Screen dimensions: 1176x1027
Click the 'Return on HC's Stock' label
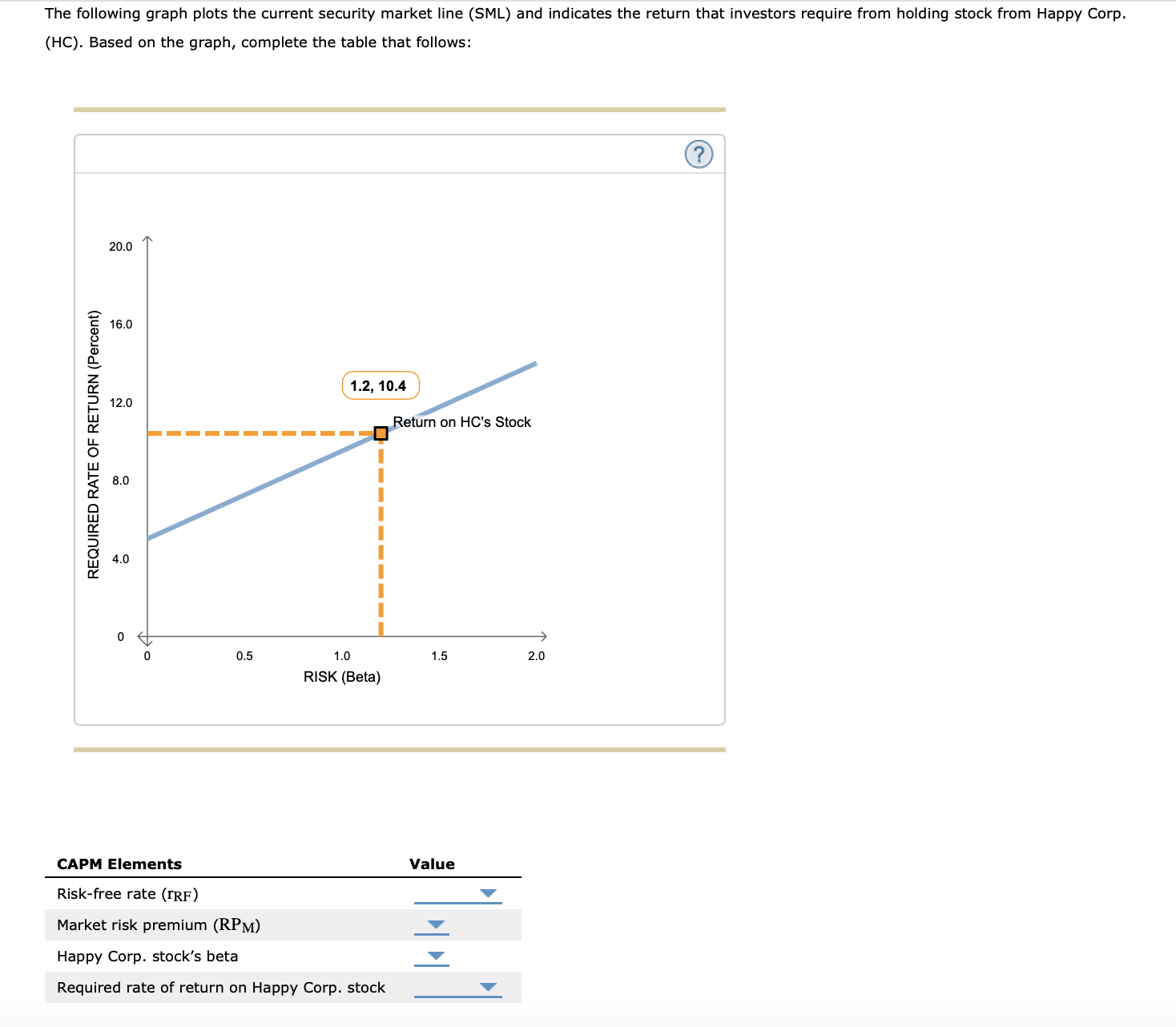point(461,422)
